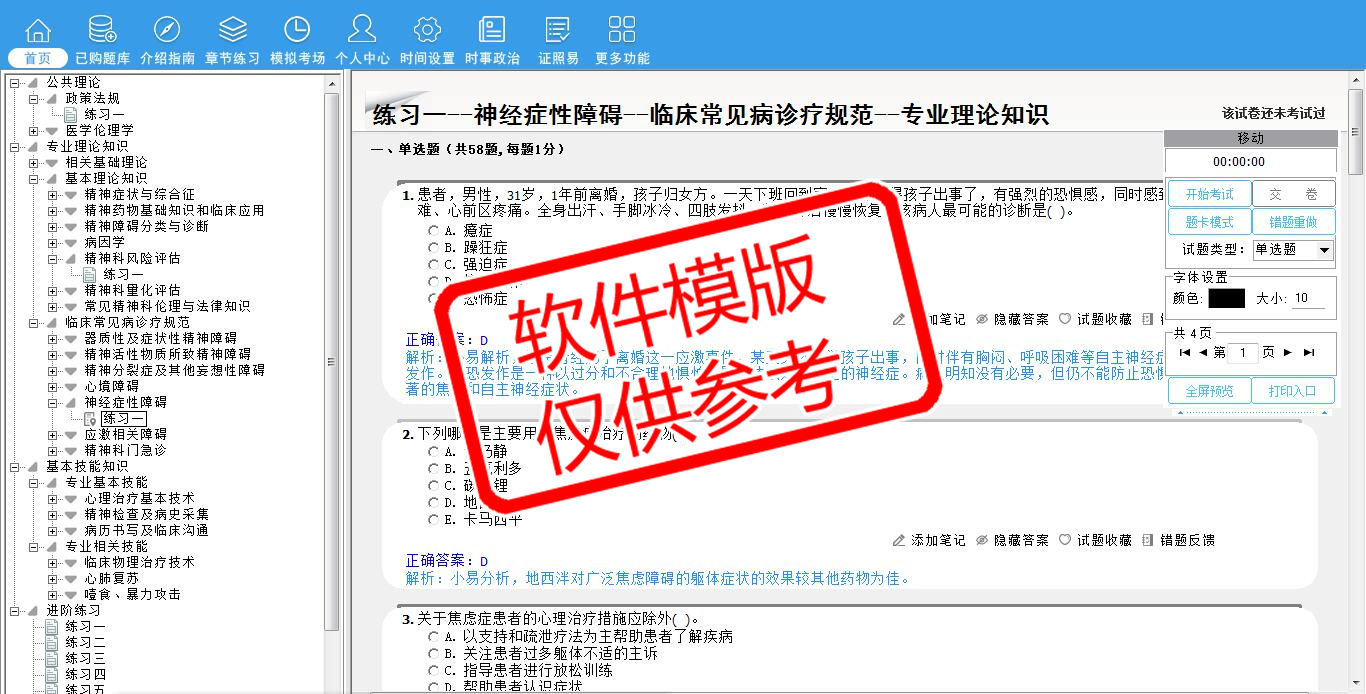This screenshot has height=694, width=1366.
Task: Expand the 医学伦理学 tree node
Action: coord(33,130)
